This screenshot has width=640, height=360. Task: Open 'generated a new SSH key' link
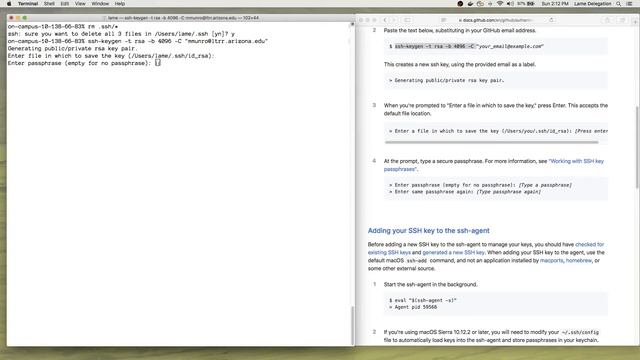coord(453,252)
